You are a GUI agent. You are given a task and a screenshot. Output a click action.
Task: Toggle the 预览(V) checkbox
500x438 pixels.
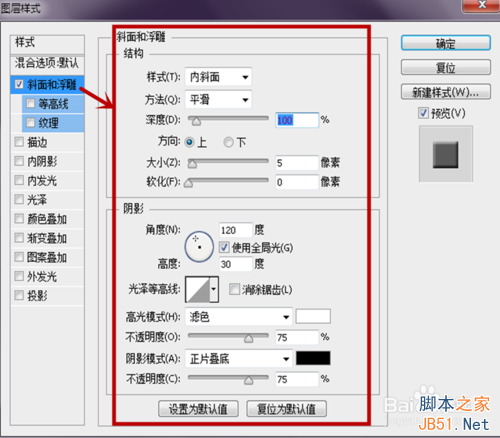(423, 113)
